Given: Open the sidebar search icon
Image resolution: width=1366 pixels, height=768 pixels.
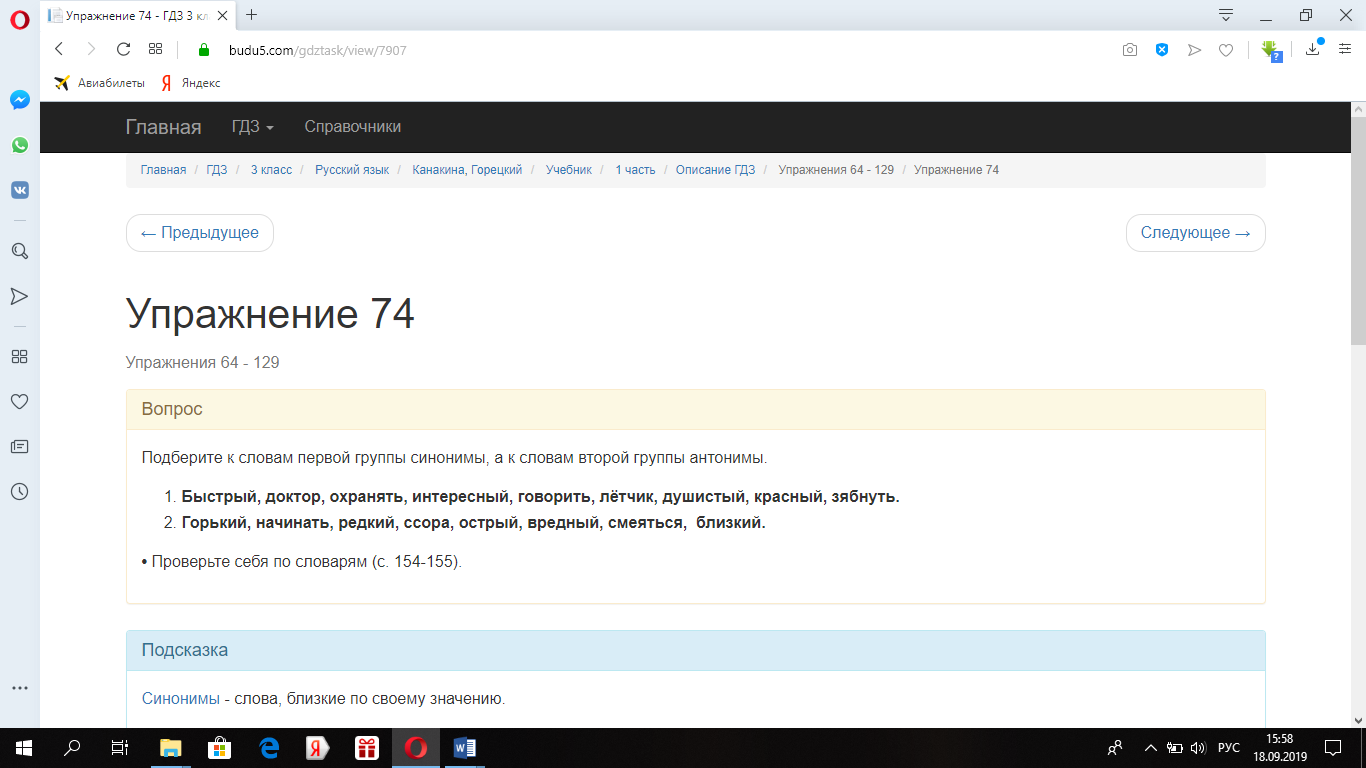Looking at the screenshot, I should click(19, 251).
